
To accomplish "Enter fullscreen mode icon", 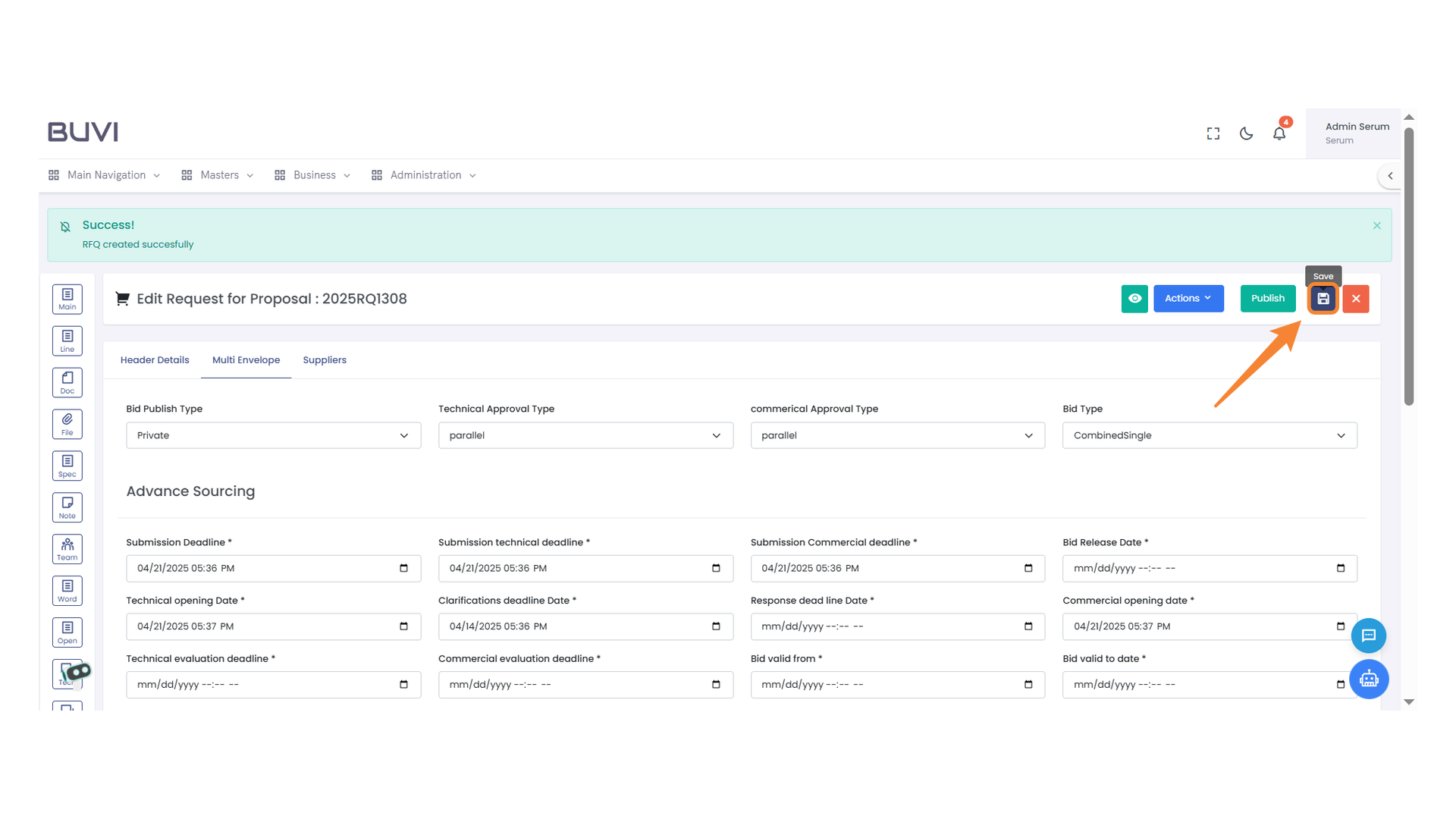I will pyautogui.click(x=1213, y=133).
